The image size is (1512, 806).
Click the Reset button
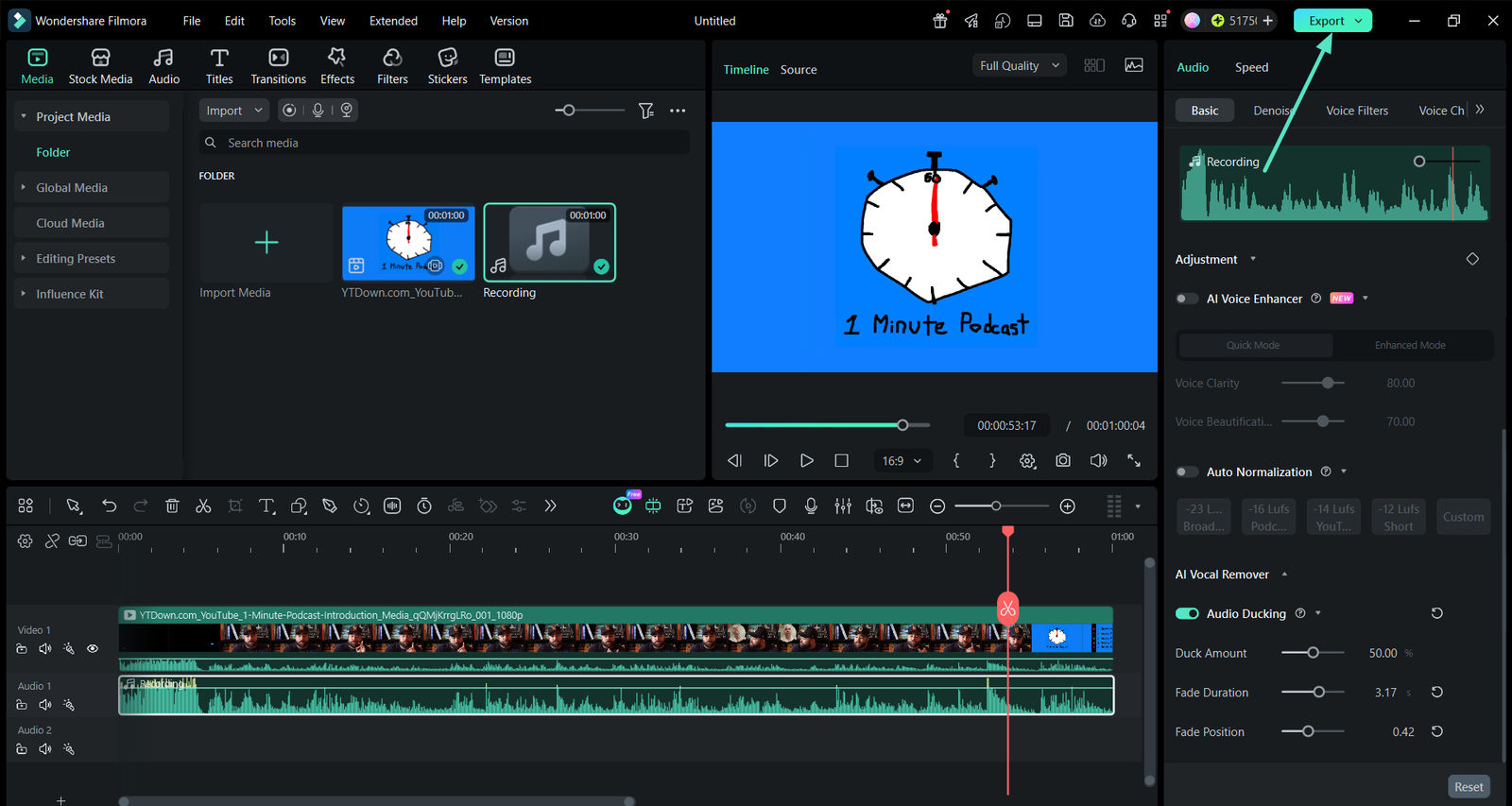[x=1469, y=786]
